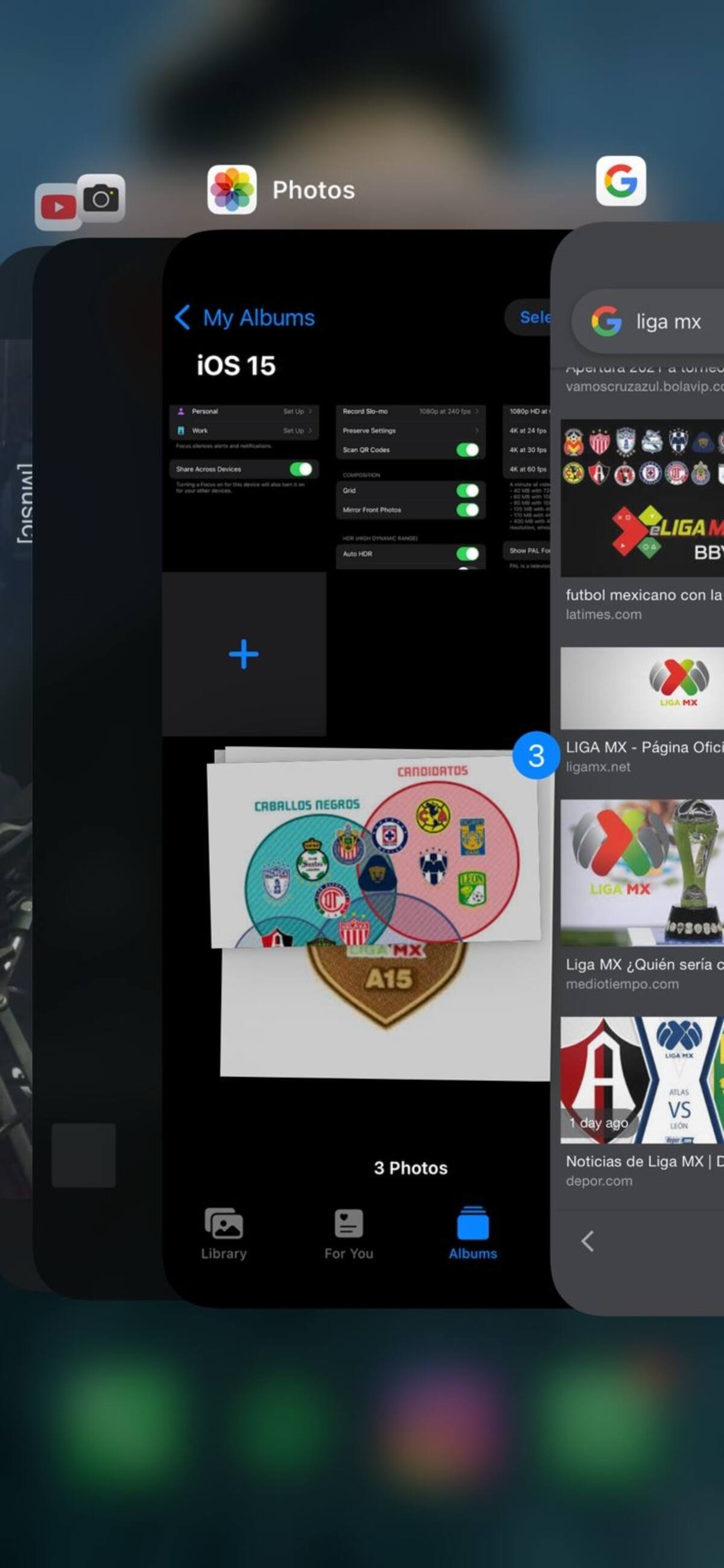Tap the Google browser back arrow

point(587,1240)
